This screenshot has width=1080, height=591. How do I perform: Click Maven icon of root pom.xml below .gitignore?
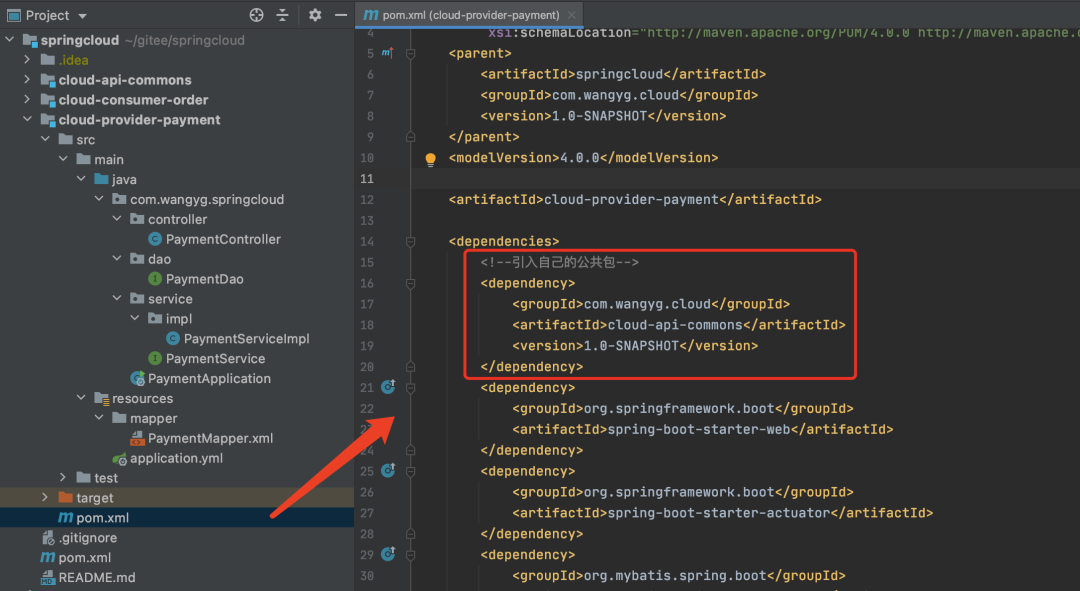click(x=48, y=557)
